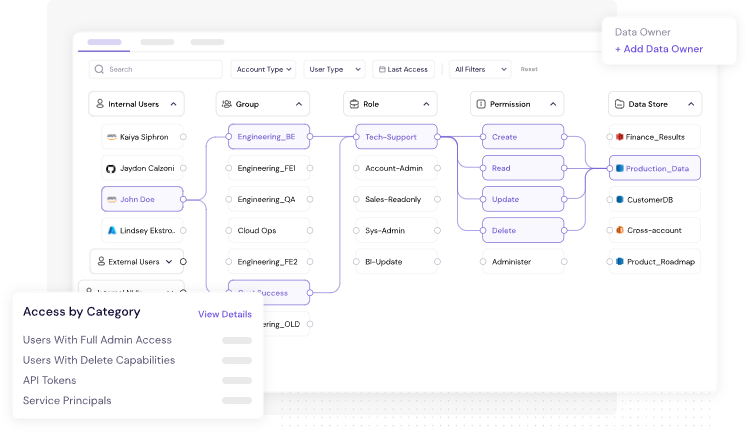Switch to the third tab placeholder

[x=207, y=42]
